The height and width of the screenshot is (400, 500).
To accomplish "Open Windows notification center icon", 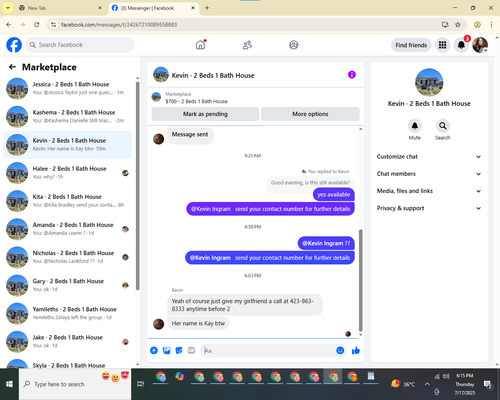I will pos(488,385).
